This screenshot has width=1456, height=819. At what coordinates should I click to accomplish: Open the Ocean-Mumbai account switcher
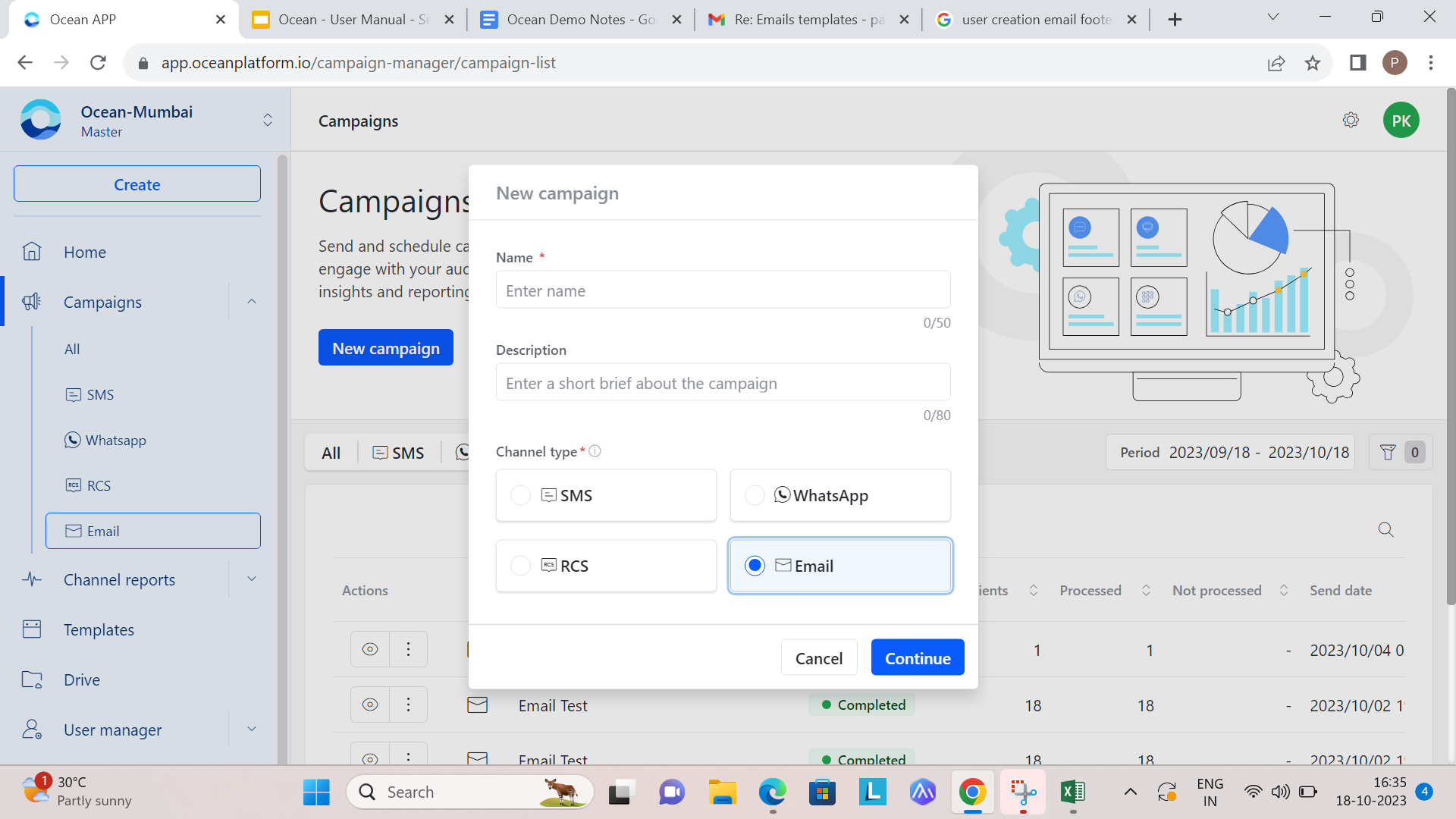pyautogui.click(x=268, y=120)
